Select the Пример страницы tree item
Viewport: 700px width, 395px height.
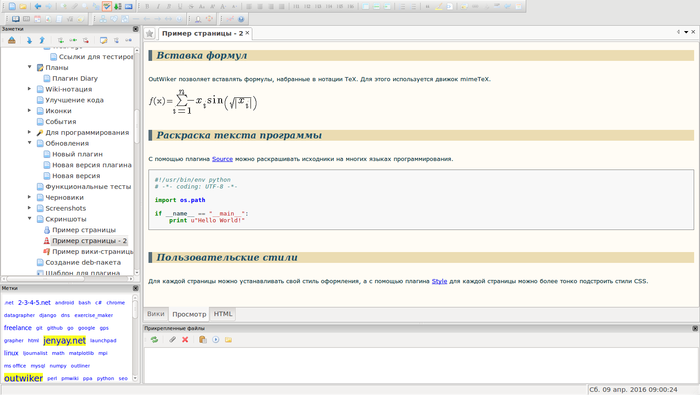point(84,230)
